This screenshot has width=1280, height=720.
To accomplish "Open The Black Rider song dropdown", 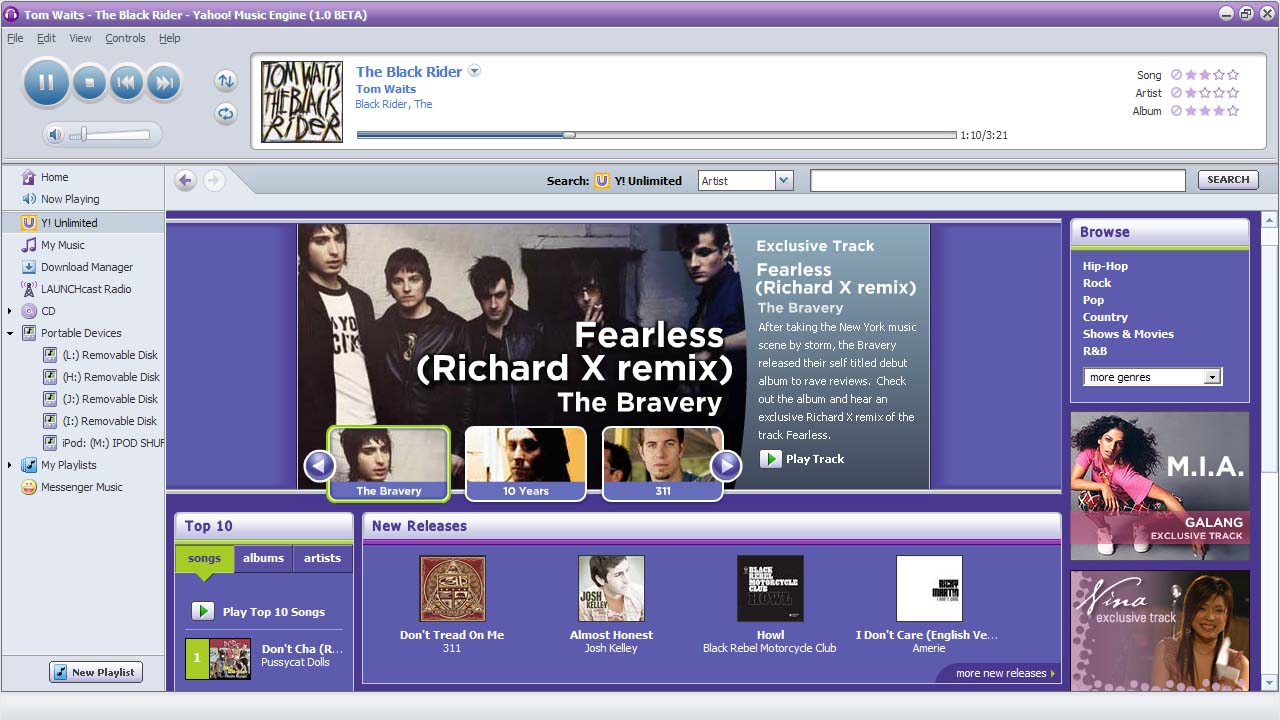I will click(475, 71).
